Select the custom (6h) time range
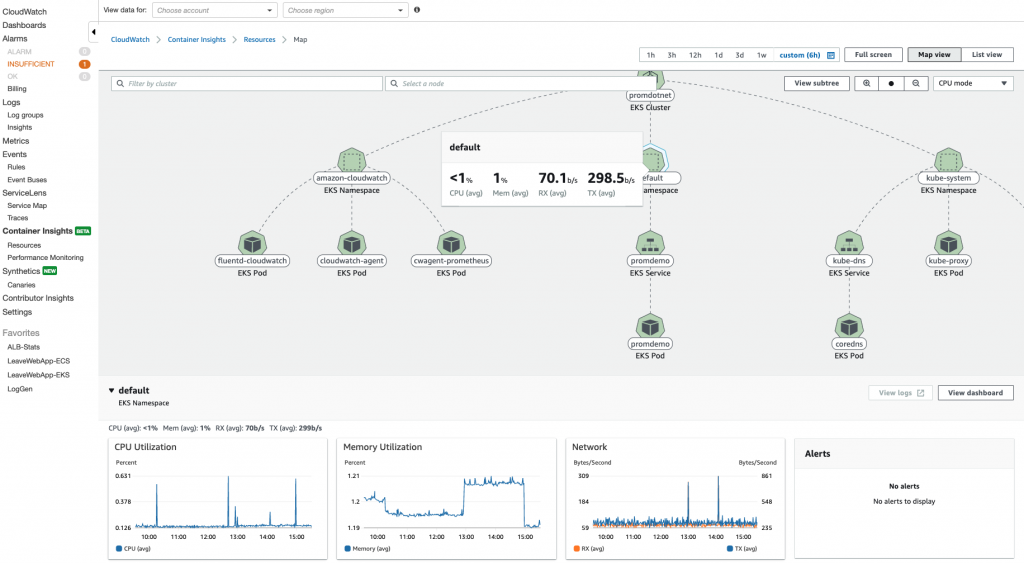 800,56
